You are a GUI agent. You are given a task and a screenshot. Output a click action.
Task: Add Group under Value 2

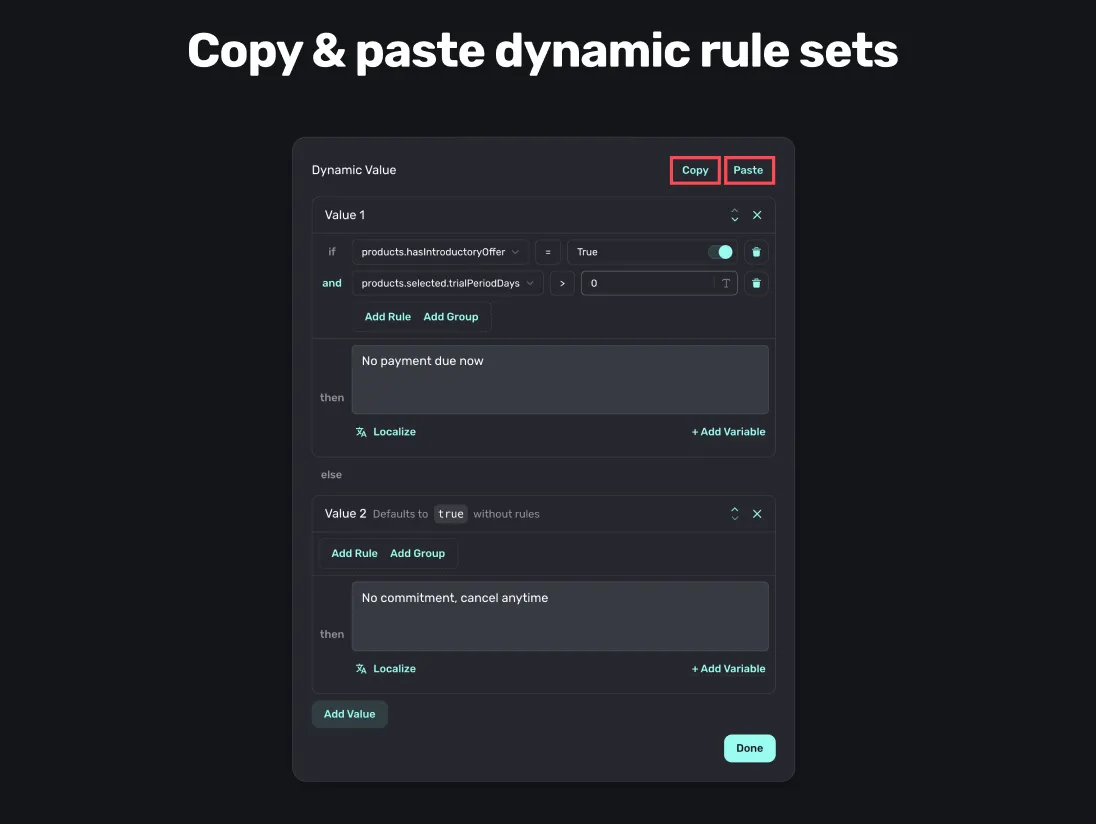point(417,554)
